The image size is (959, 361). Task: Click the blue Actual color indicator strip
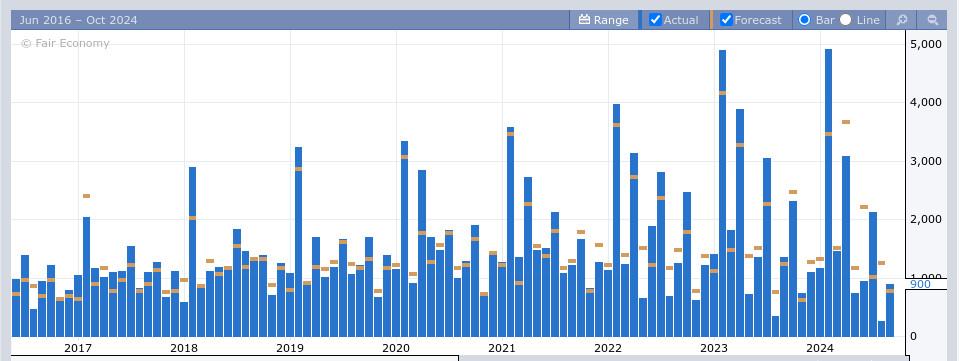pos(640,20)
